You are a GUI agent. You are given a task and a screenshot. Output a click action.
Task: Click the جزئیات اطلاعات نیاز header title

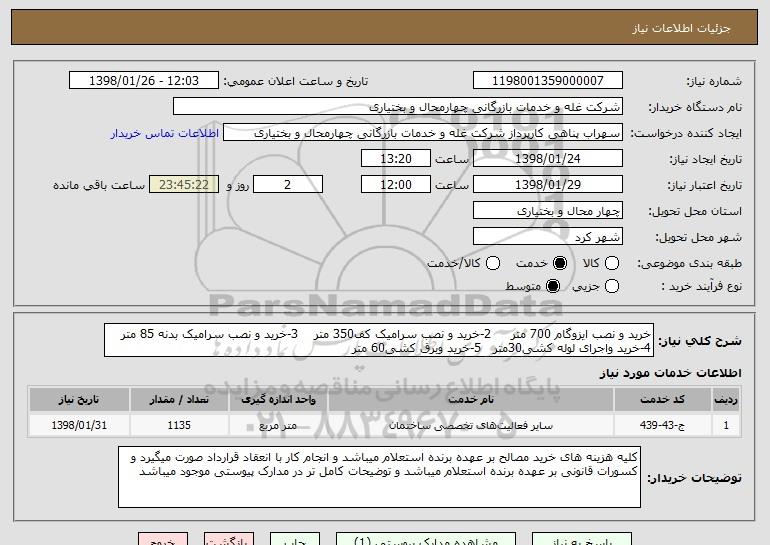[x=681, y=28]
